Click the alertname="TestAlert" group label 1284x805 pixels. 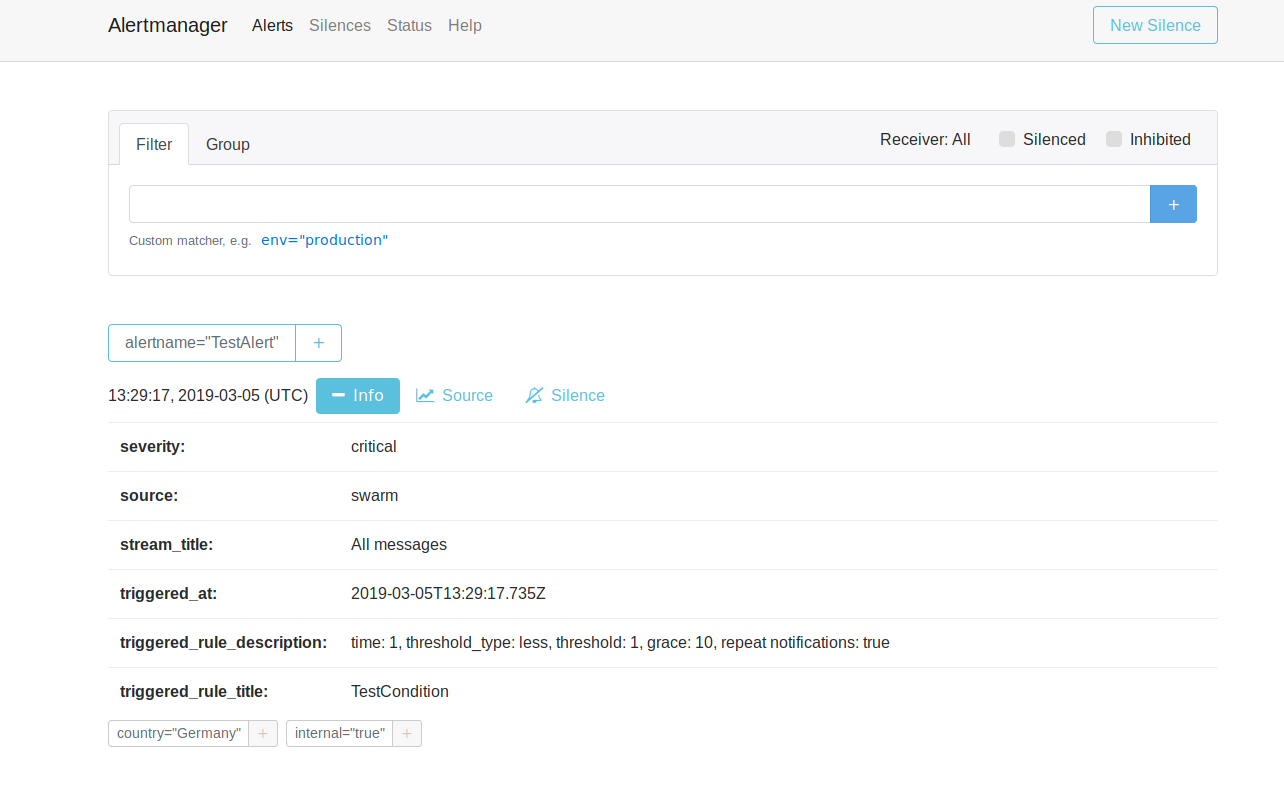click(202, 343)
